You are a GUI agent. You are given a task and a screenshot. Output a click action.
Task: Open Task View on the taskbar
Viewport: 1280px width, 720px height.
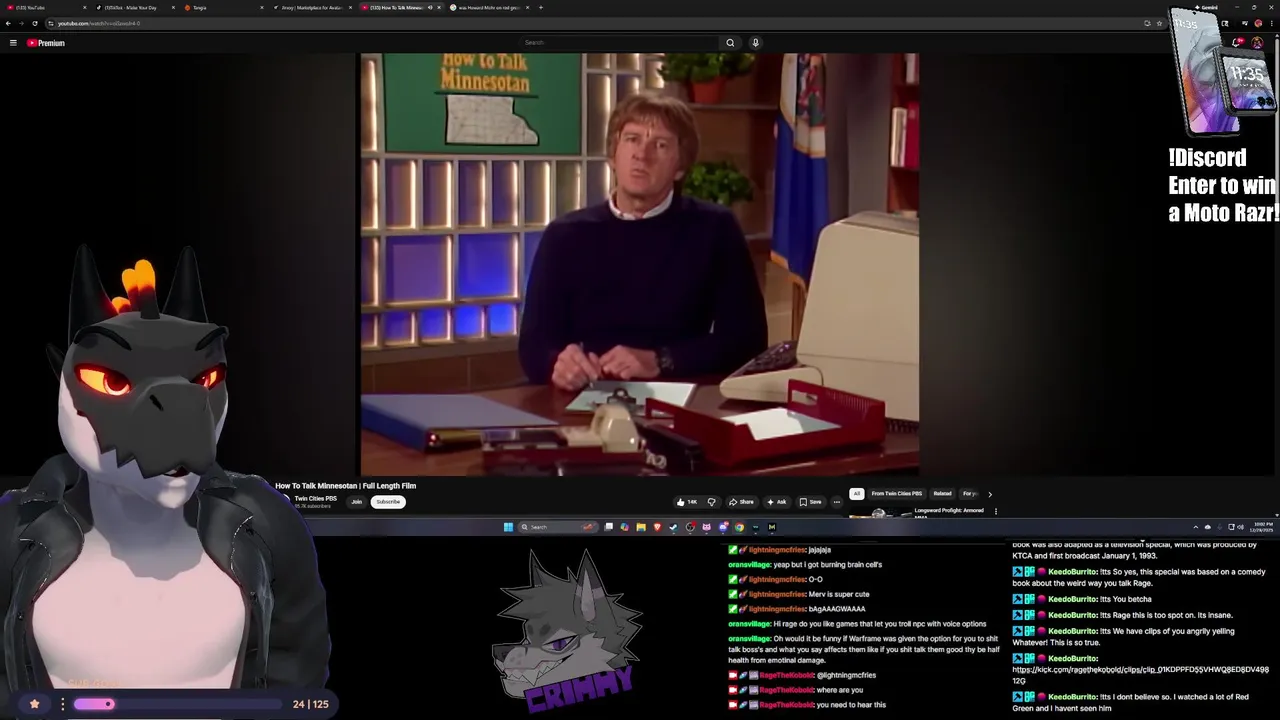tap(608, 527)
